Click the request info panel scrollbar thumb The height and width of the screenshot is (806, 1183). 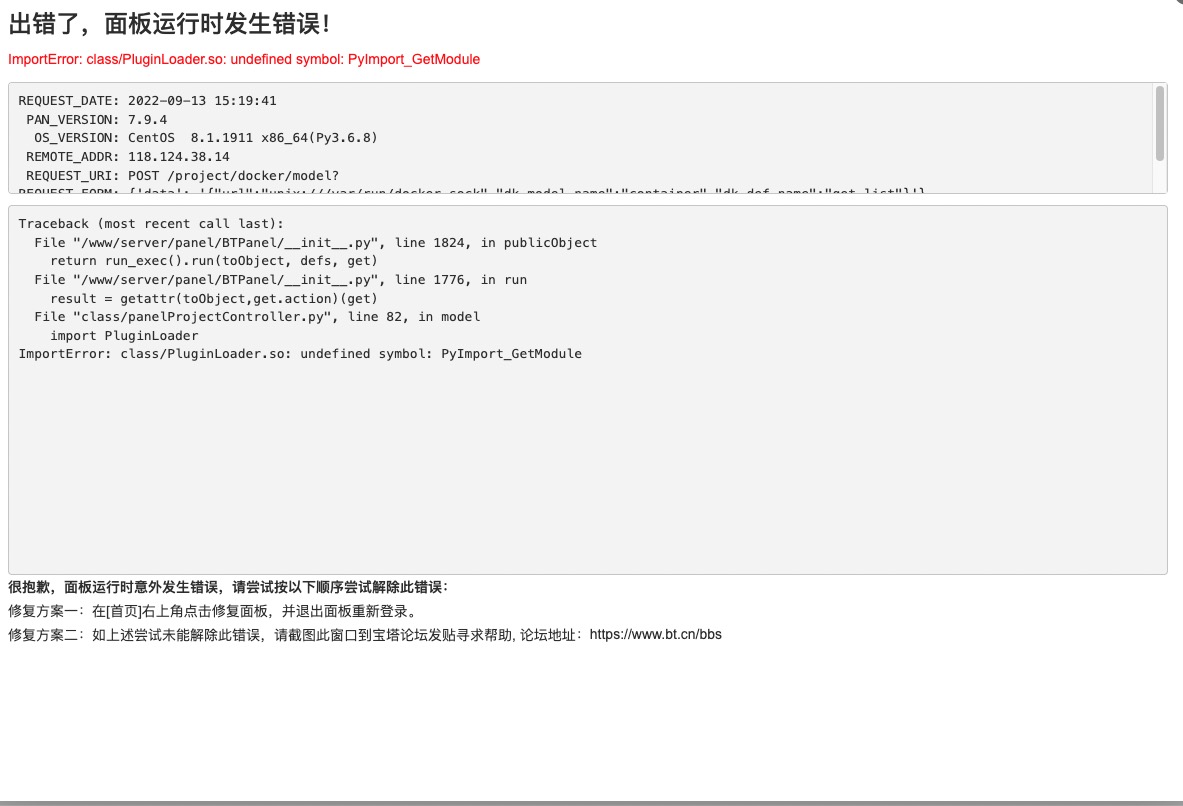click(1160, 123)
